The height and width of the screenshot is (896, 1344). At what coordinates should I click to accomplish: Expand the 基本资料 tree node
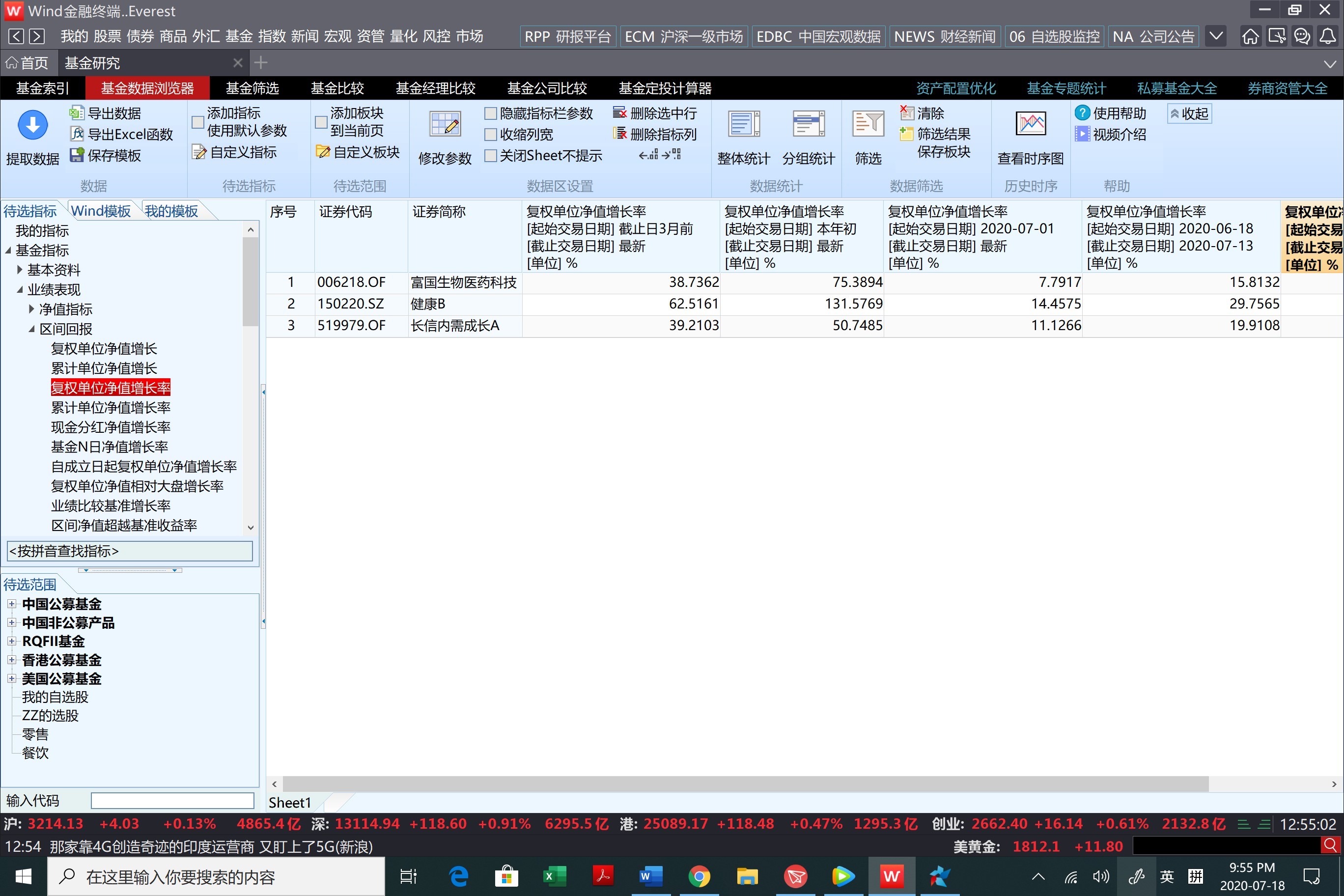click(x=20, y=270)
